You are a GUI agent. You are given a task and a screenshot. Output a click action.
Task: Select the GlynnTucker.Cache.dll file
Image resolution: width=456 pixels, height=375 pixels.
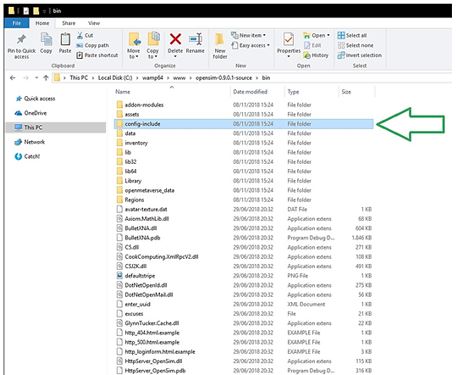point(152,323)
